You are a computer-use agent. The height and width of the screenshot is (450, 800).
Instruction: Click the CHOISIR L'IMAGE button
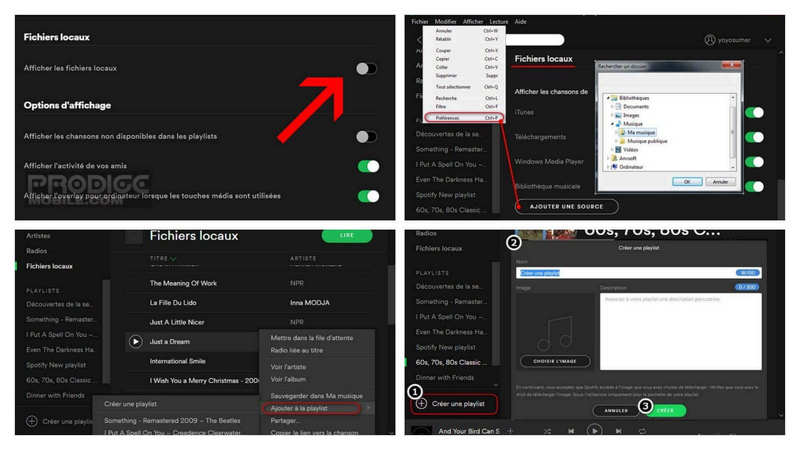click(x=555, y=361)
